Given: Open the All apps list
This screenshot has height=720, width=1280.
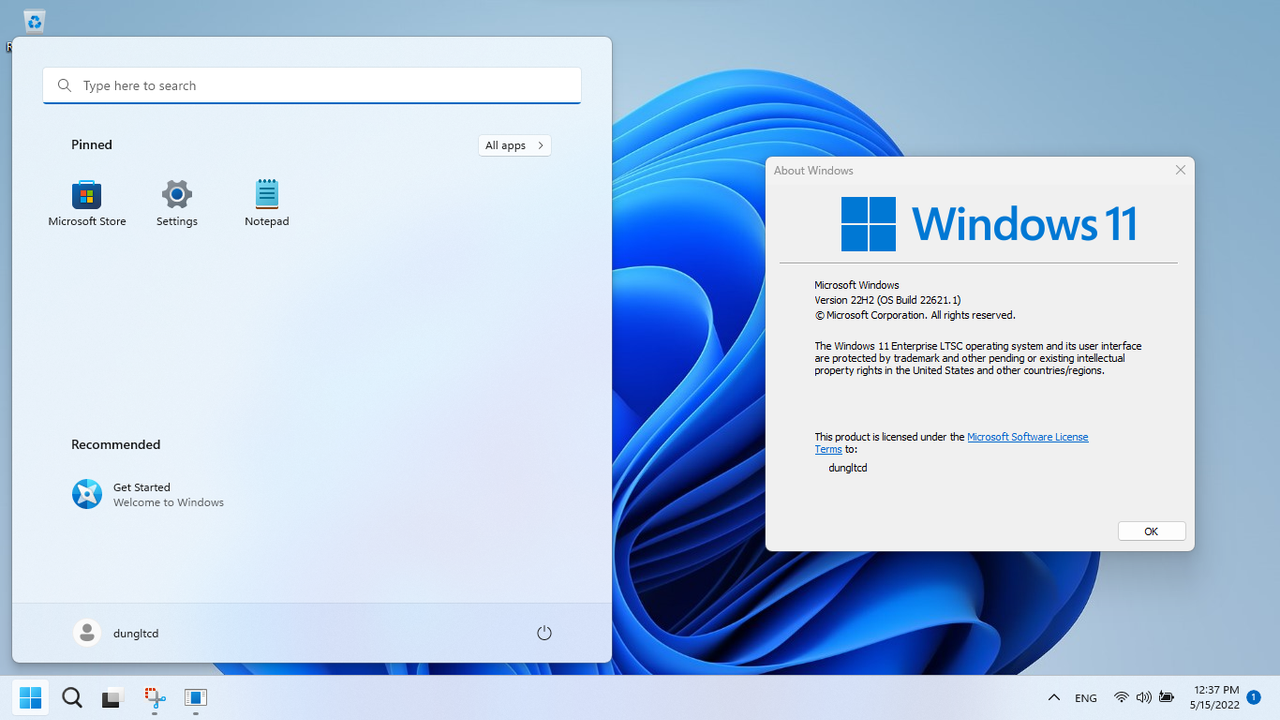Looking at the screenshot, I should tap(514, 145).
